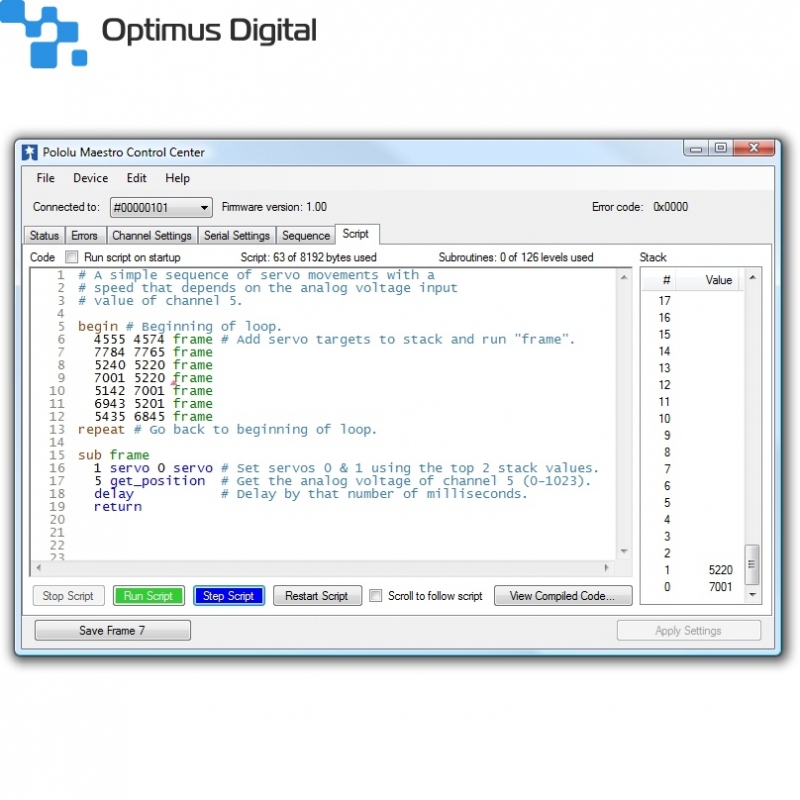The image size is (800, 800).
Task: Close the Pololu Maestro Control Center window
Action: pyautogui.click(x=754, y=148)
